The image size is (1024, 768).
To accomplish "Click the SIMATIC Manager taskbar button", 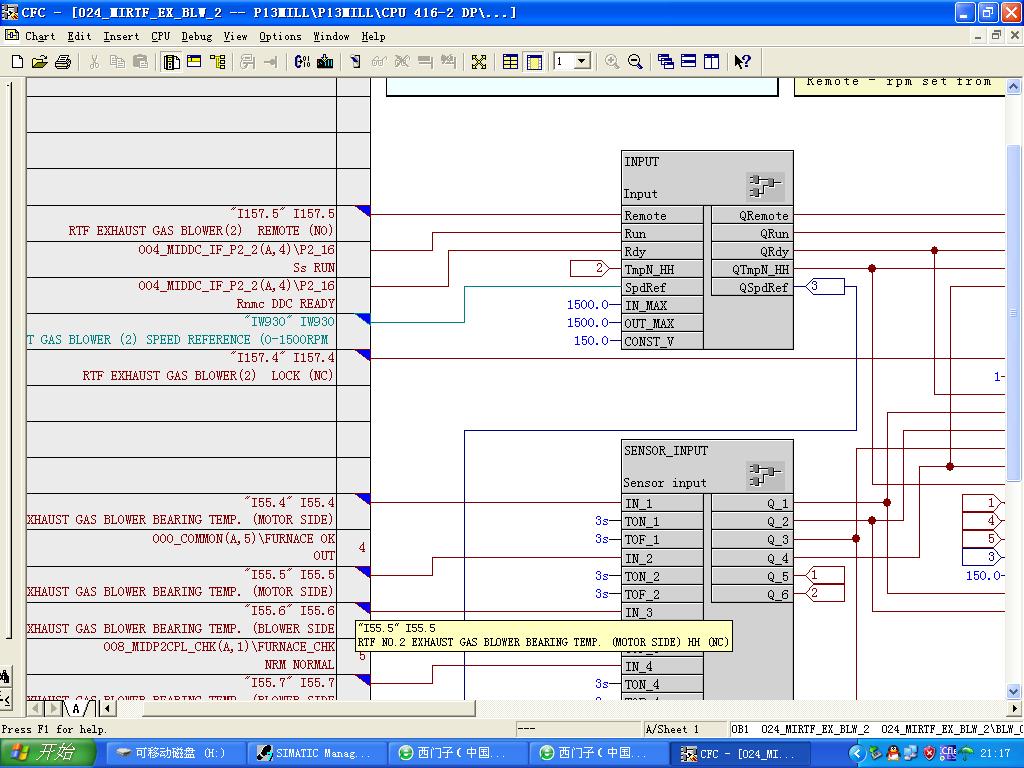I will (313, 753).
